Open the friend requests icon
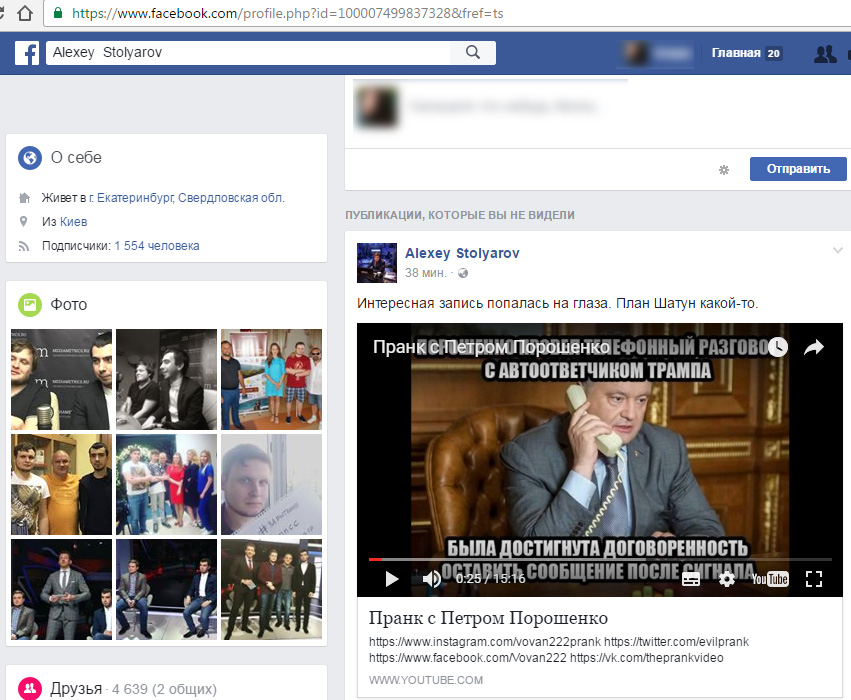This screenshot has height=700, width=851. [x=825, y=54]
